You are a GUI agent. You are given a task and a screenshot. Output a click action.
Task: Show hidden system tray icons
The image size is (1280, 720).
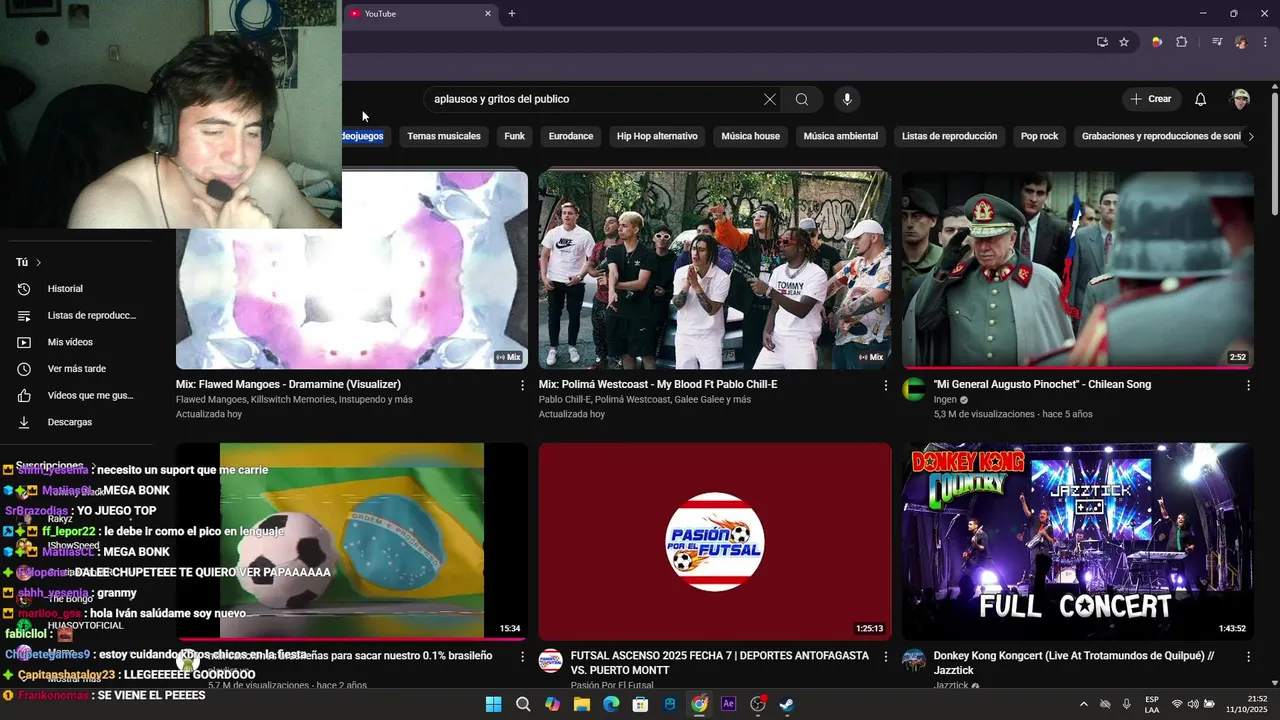pyautogui.click(x=1084, y=704)
